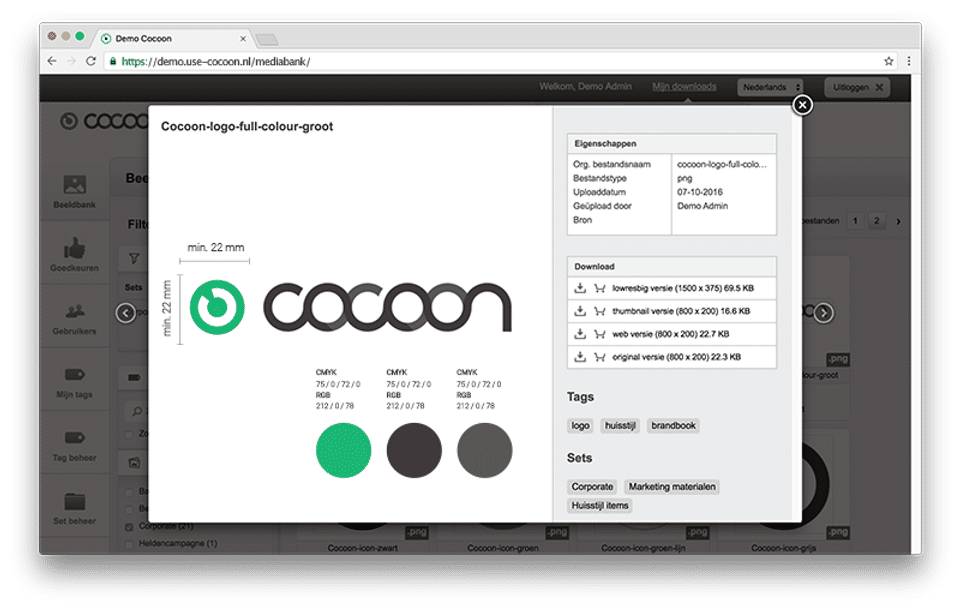
Task: Open the browser three-dot menu
Action: 909,61
